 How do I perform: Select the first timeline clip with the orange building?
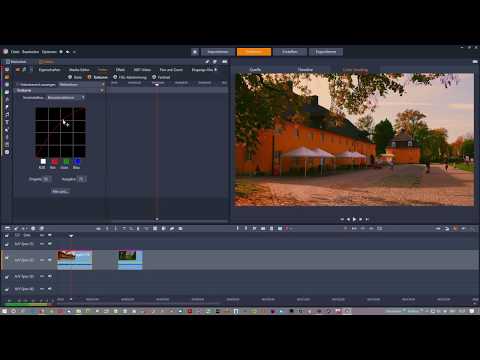click(x=75, y=260)
